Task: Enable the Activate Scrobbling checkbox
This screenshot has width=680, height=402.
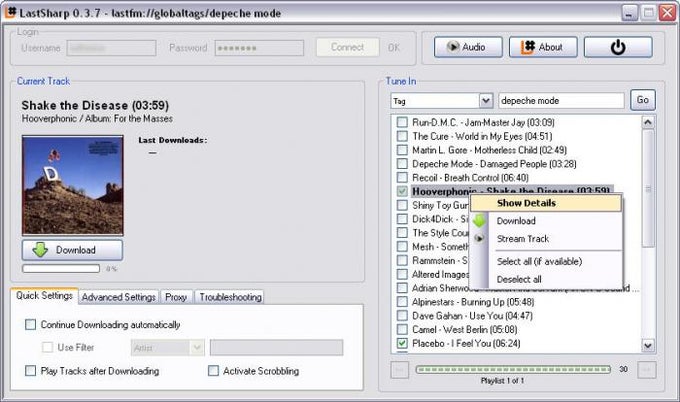Action: coord(213,371)
